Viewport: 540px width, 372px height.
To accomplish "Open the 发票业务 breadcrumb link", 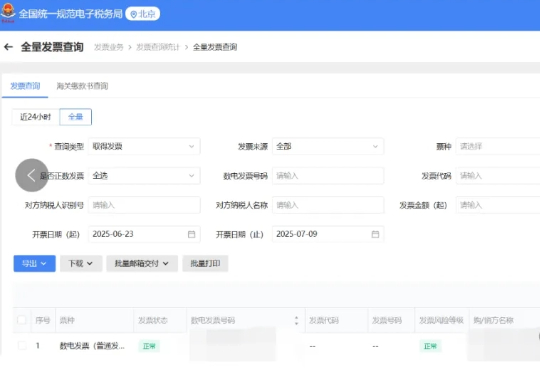I will 108,47.
